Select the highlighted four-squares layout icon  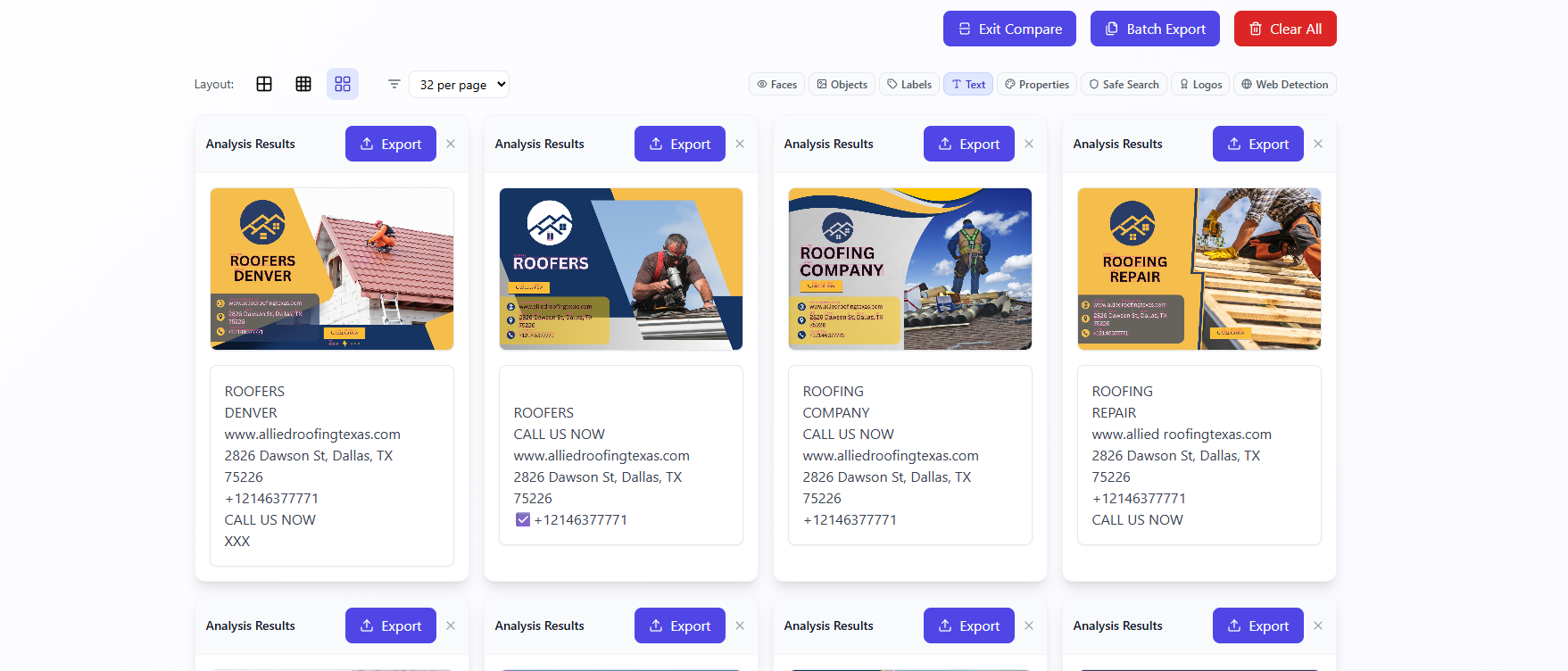(x=343, y=84)
